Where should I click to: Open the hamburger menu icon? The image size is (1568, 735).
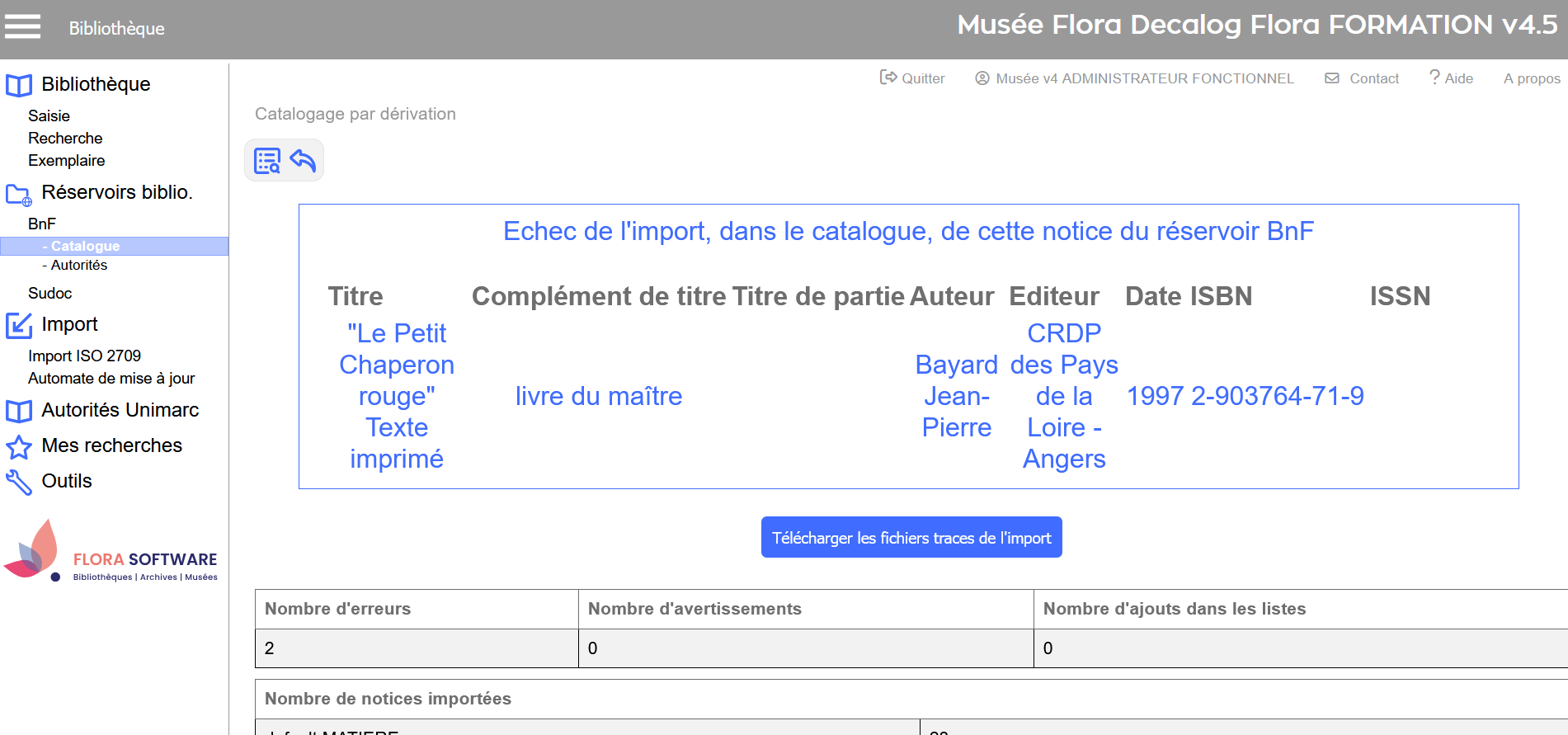tap(22, 27)
